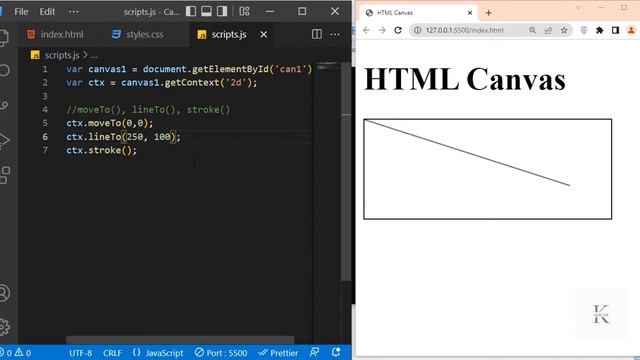Image resolution: width=640 pixels, height=360 pixels.
Task: Share this page from the address bar
Action: pos(548,30)
